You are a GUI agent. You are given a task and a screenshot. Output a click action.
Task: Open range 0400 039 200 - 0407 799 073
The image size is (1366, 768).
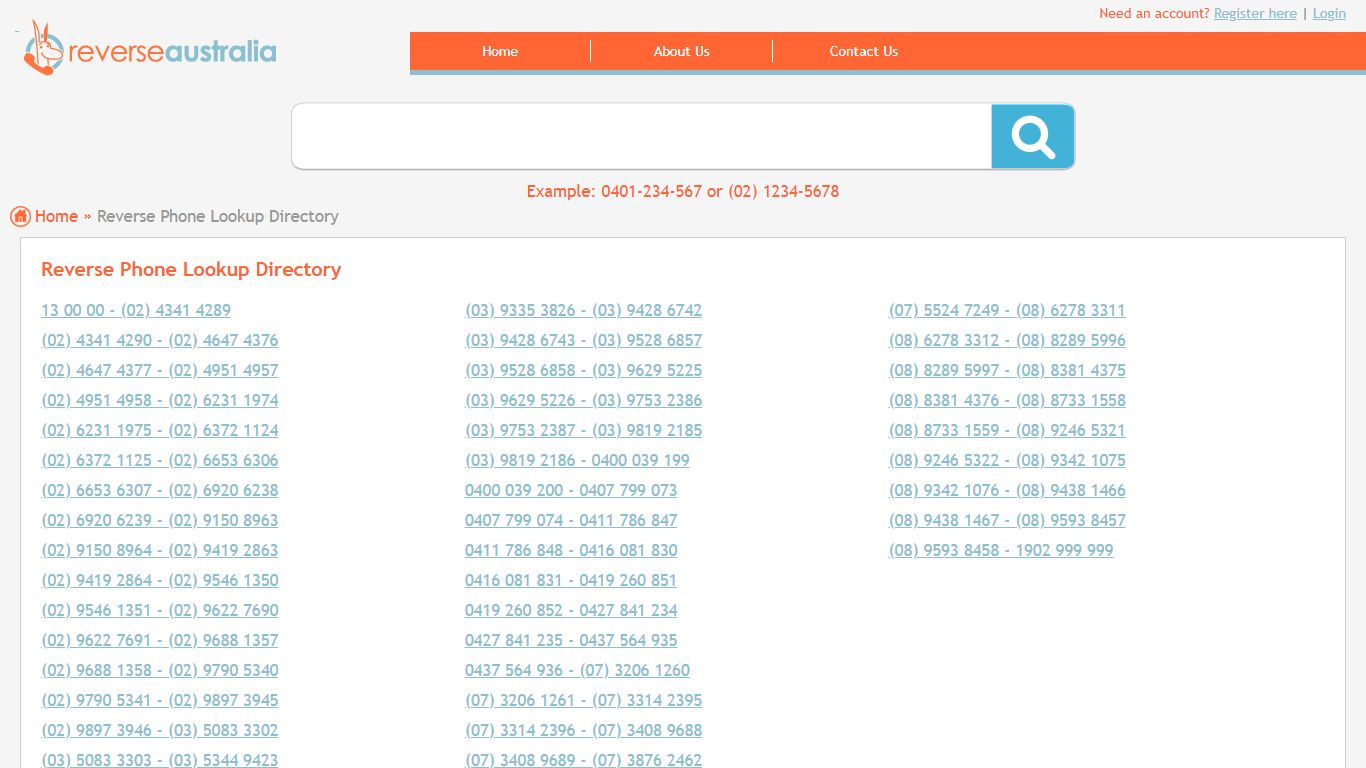[x=571, y=490]
